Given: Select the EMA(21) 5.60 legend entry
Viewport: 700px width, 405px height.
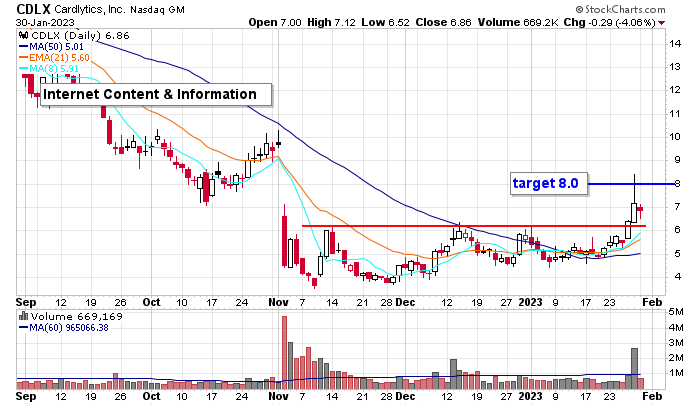Looking at the screenshot, I should pyautogui.click(x=54, y=58).
